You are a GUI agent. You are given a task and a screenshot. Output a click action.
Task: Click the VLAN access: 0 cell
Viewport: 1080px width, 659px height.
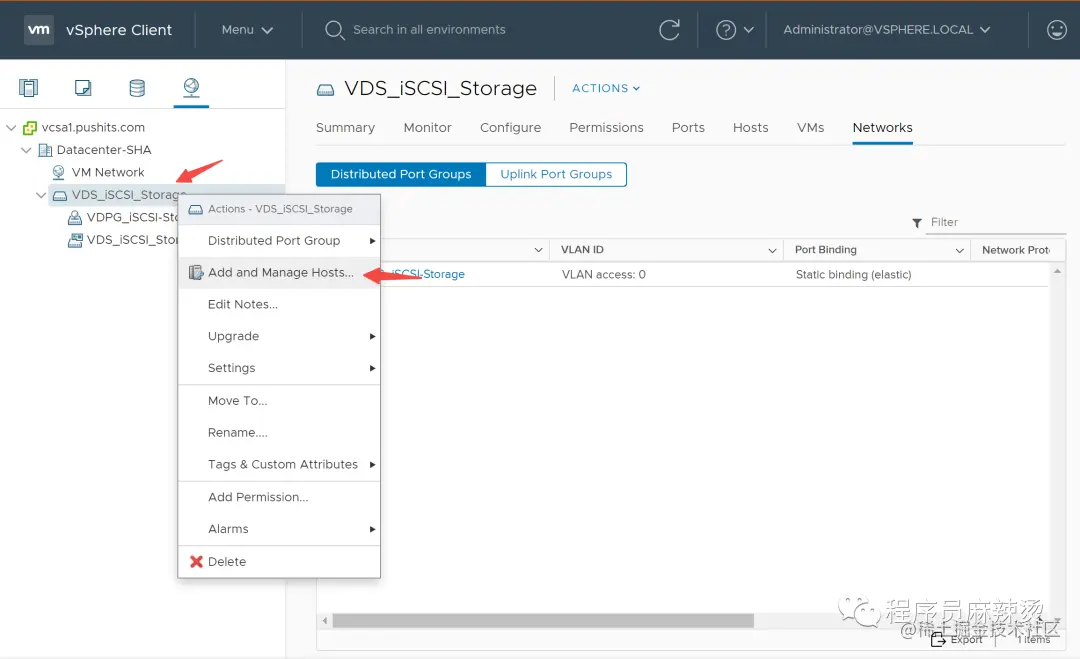click(x=603, y=275)
